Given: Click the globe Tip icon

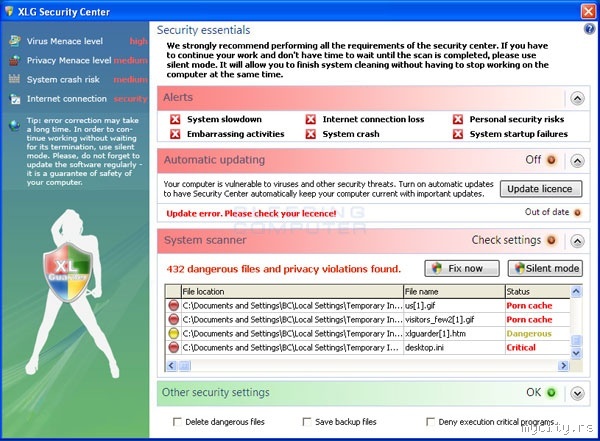Looking at the screenshot, I should [x=15, y=125].
